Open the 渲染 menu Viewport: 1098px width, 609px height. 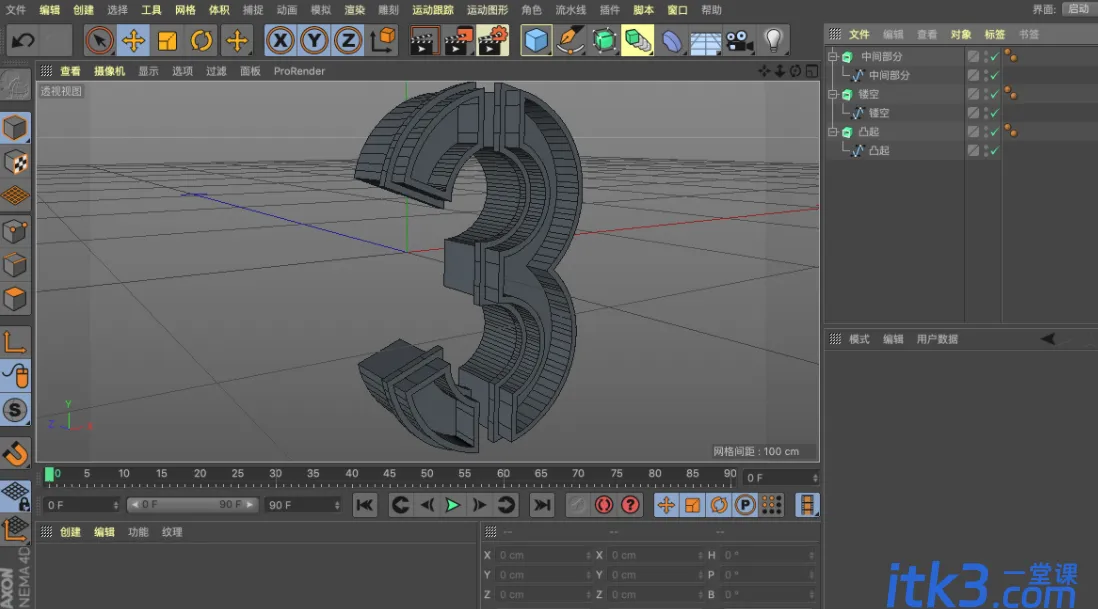[354, 10]
